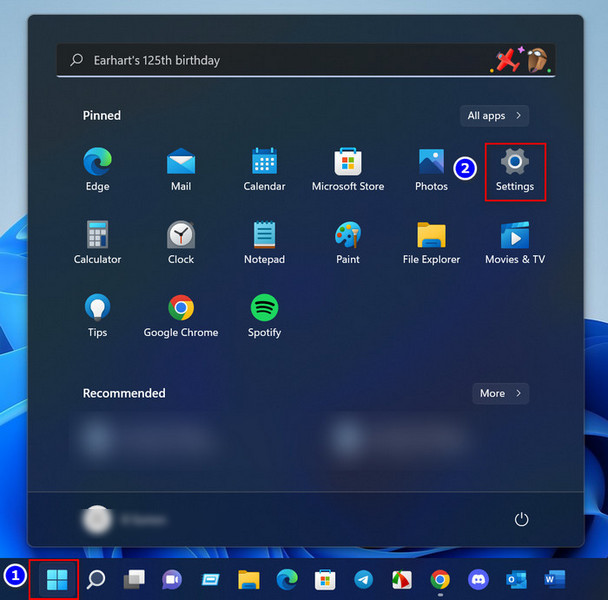
Task: Click the Earhart birthday search highlight icon
Action: [x=520, y=60]
